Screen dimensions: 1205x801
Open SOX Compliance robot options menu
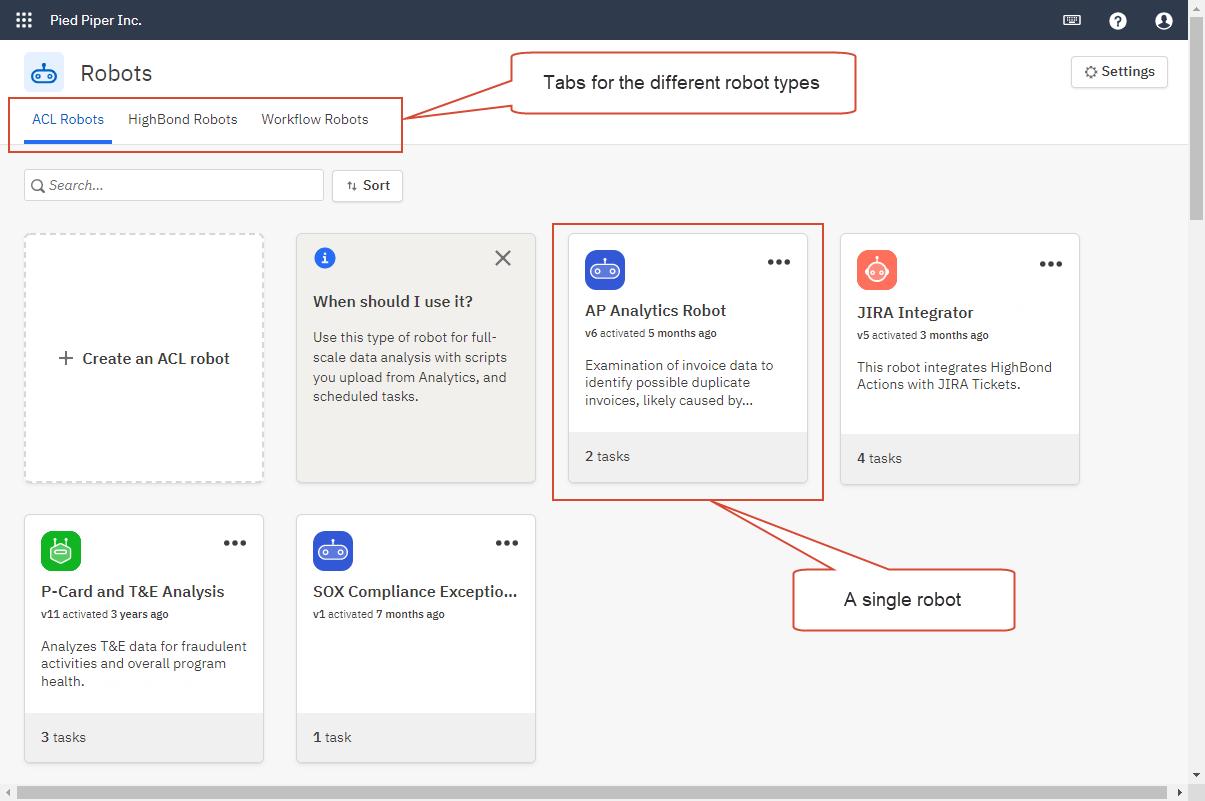[507, 543]
